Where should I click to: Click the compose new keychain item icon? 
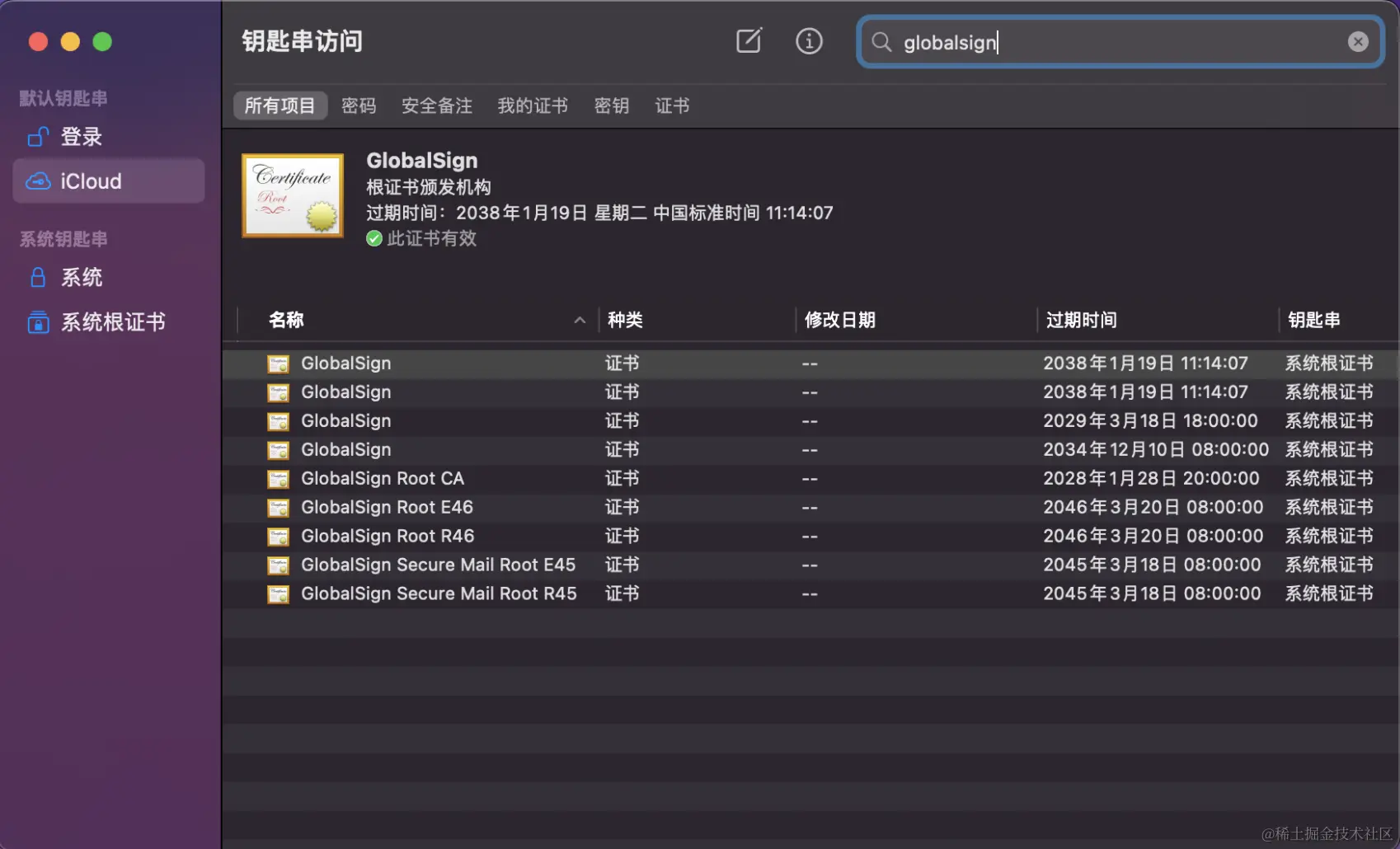pyautogui.click(x=749, y=40)
